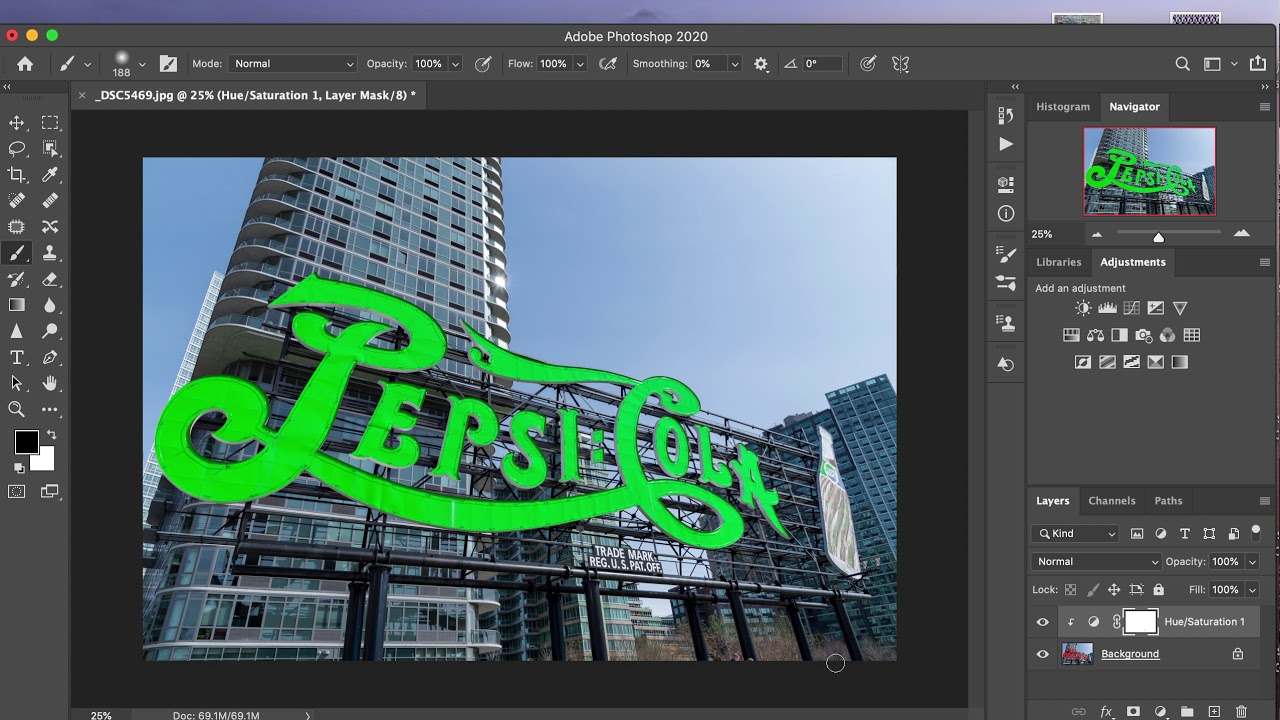
Task: Delete layer with trash icon
Action: (x=1241, y=711)
